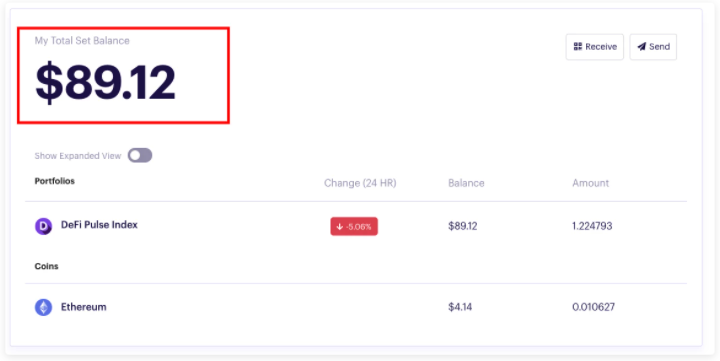This screenshot has width=720, height=361.
Task: Click the down arrow in the red change badge
Action: pyautogui.click(x=339, y=226)
